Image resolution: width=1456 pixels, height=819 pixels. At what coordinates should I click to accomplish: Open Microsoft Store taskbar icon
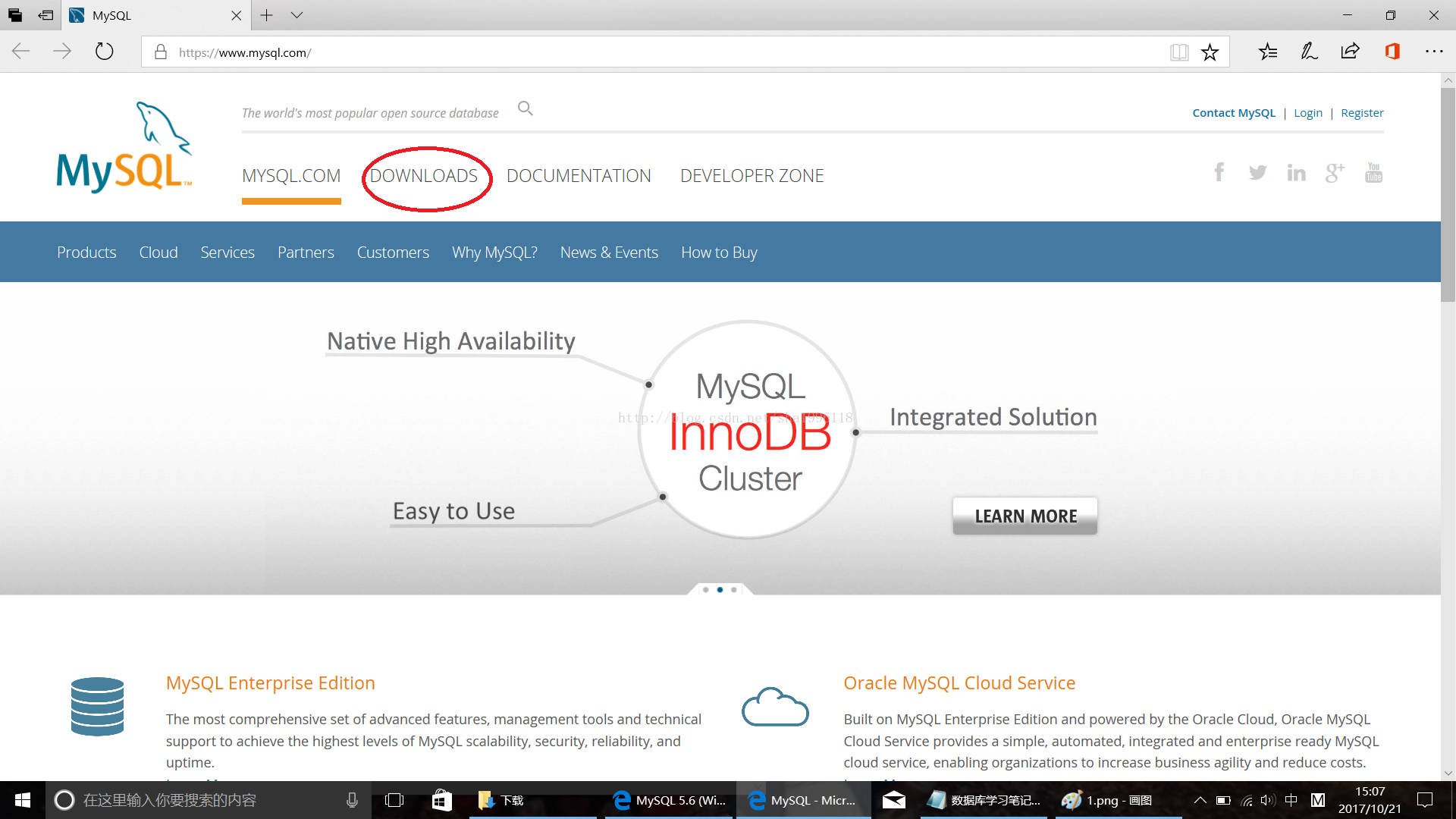click(441, 800)
